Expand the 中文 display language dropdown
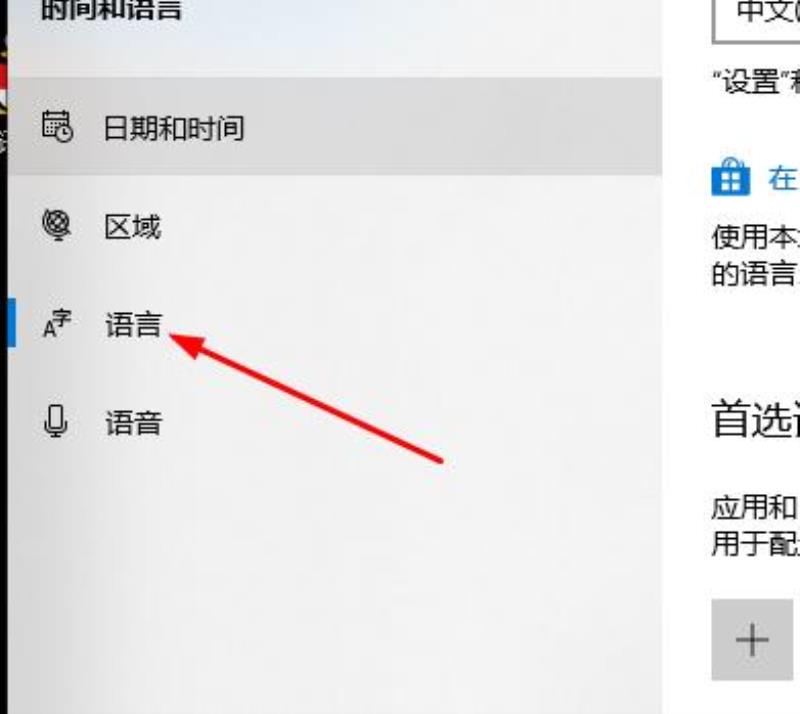The width and height of the screenshot is (800, 714). pos(756,20)
